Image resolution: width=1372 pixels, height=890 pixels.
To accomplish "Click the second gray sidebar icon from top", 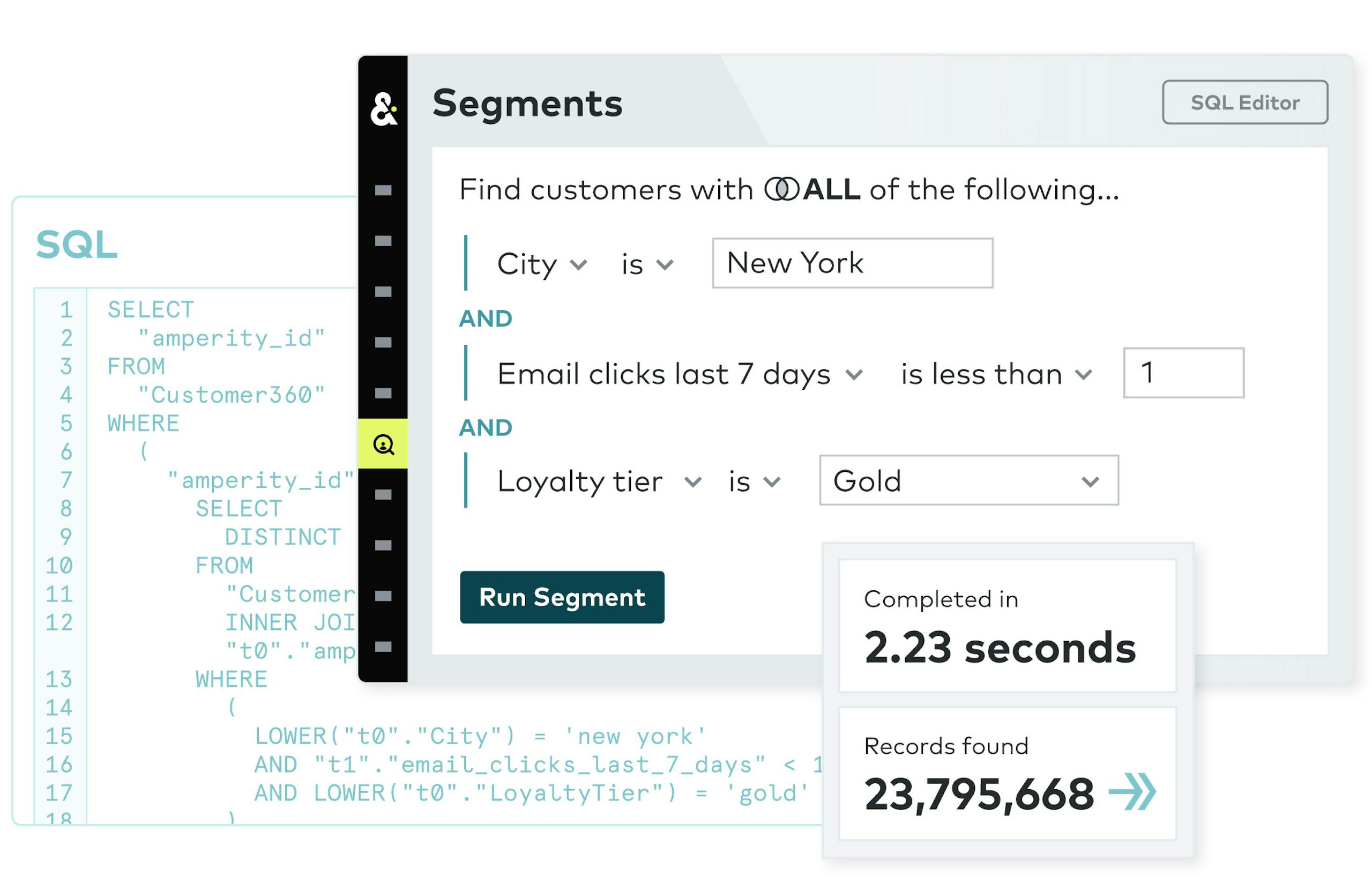I will click(x=383, y=241).
